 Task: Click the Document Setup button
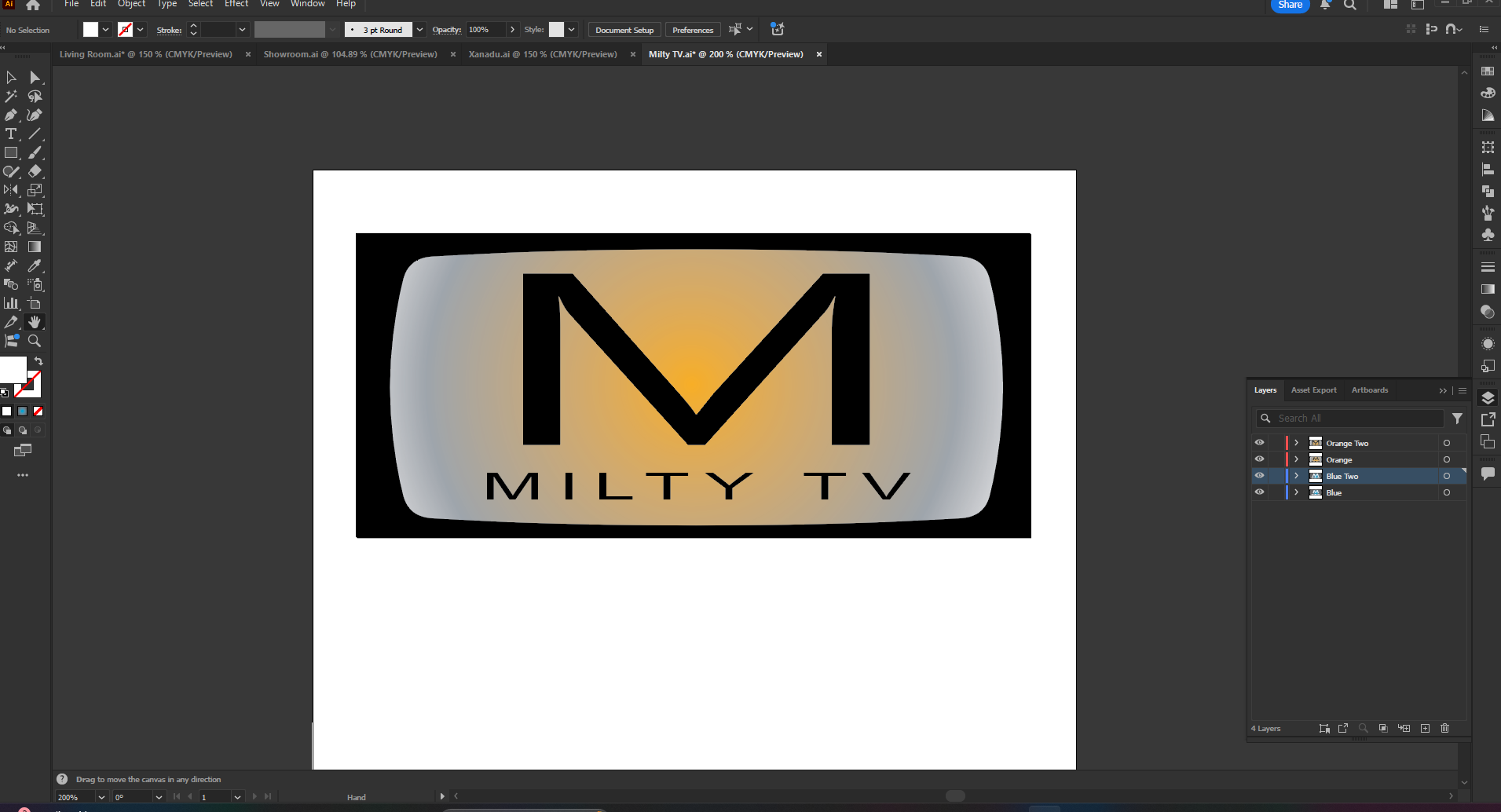pyautogui.click(x=624, y=30)
